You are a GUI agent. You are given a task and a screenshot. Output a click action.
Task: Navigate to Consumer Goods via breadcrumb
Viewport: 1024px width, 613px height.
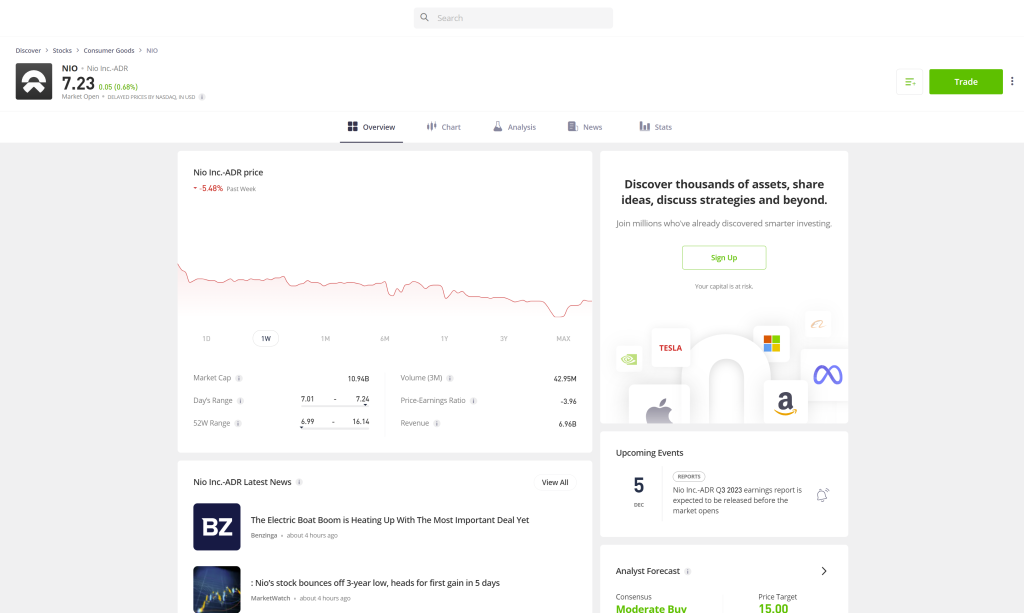point(108,50)
